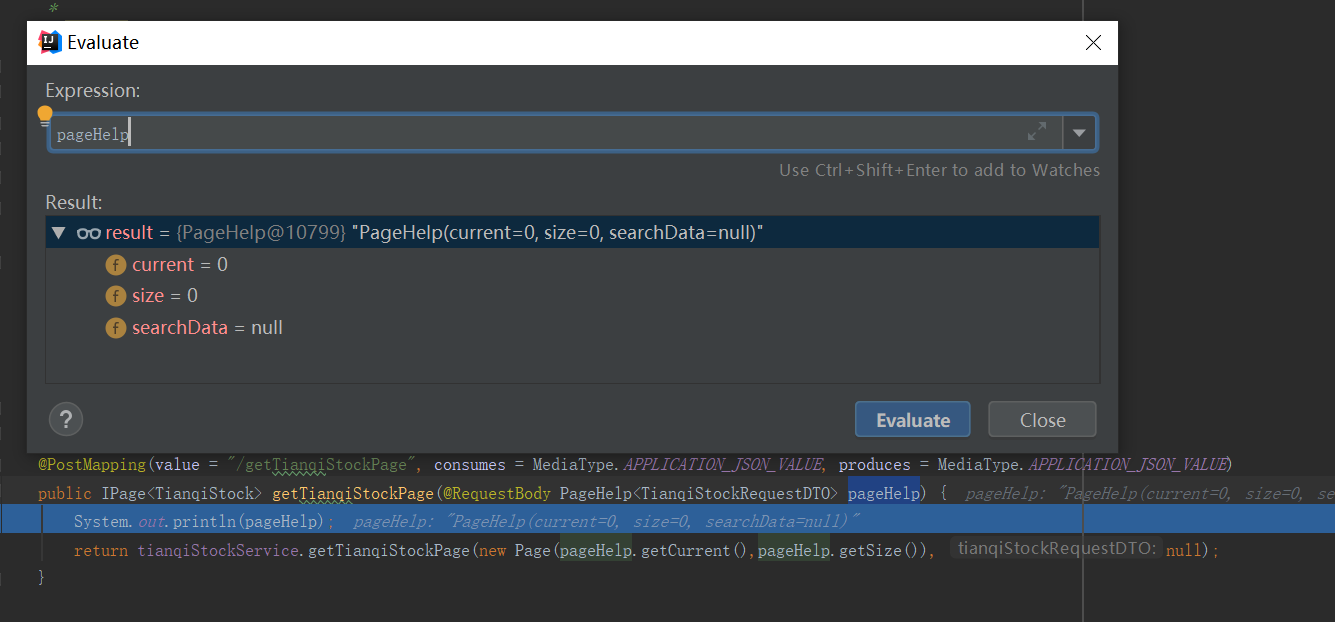The width and height of the screenshot is (1335, 622).
Task: Expand the expression field editor icon
Action: pyautogui.click(x=1037, y=131)
